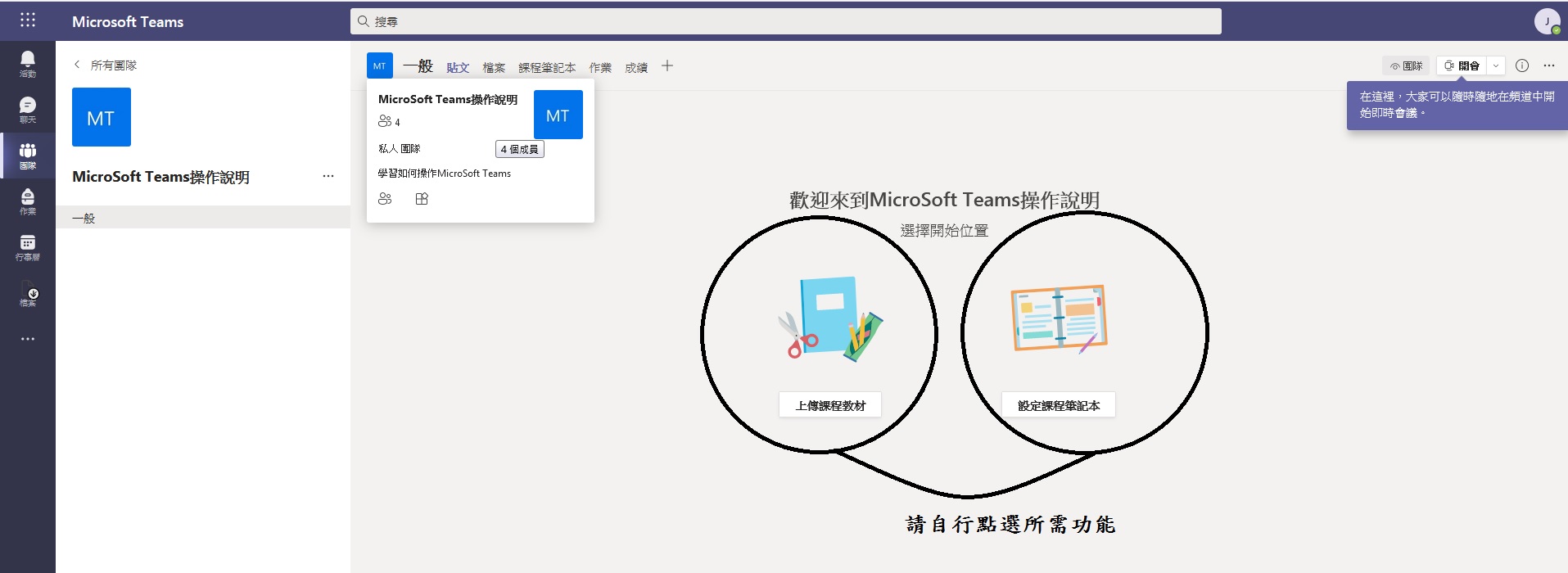Viewport: 1568px width, 573px height.
Task: Open the channel info icon
Action: click(x=1522, y=65)
